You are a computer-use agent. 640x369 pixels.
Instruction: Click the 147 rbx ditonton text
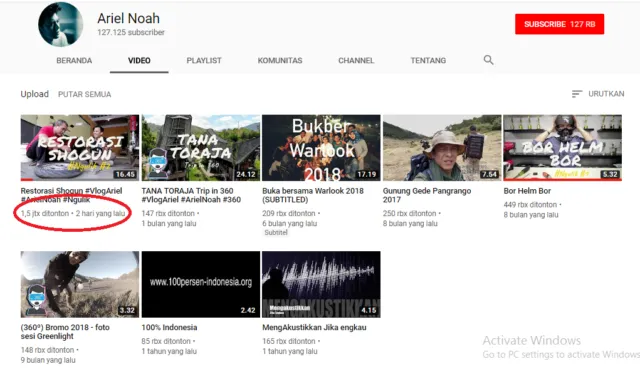168,213
